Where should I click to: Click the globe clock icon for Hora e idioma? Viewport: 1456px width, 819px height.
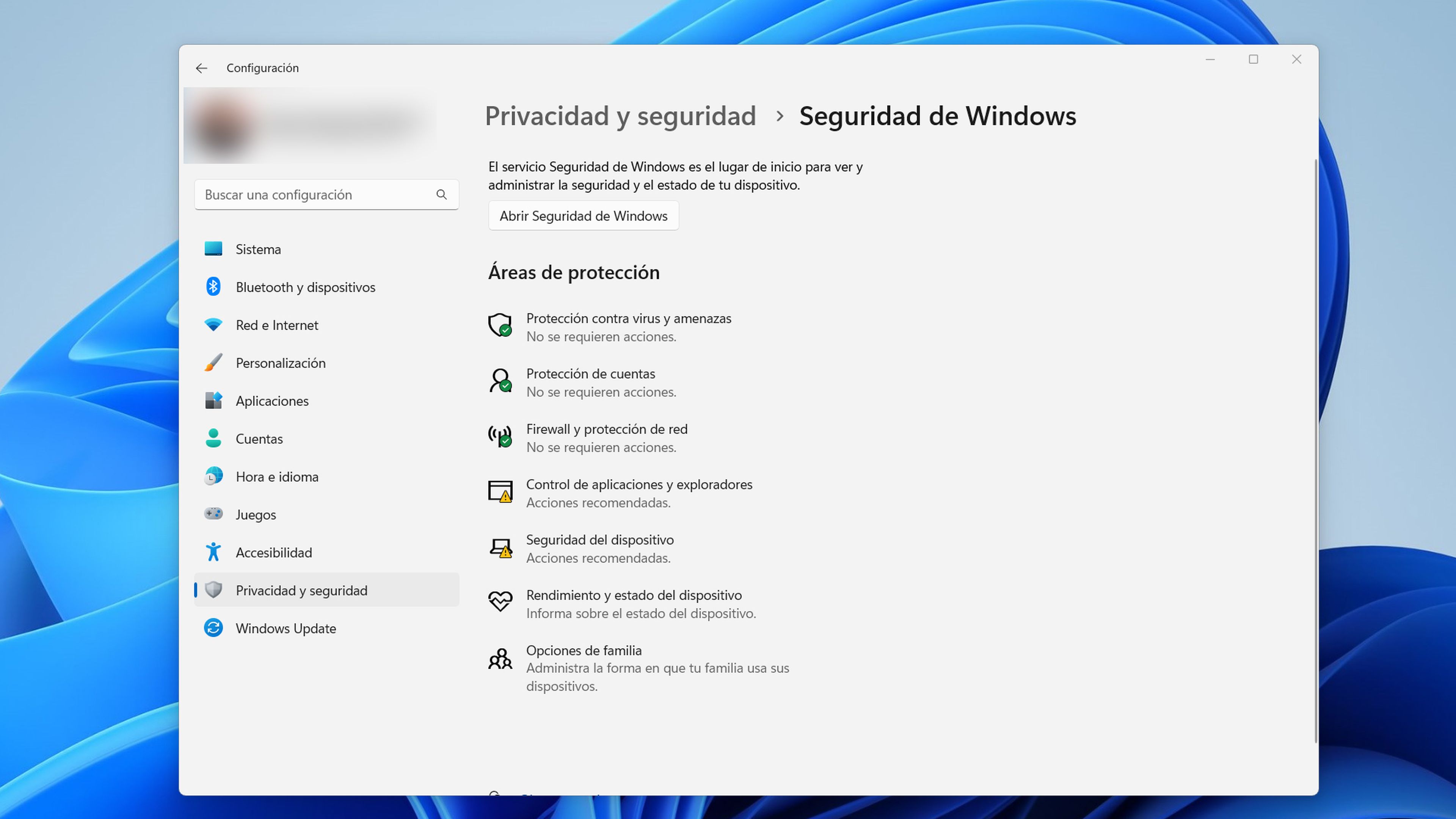(213, 477)
